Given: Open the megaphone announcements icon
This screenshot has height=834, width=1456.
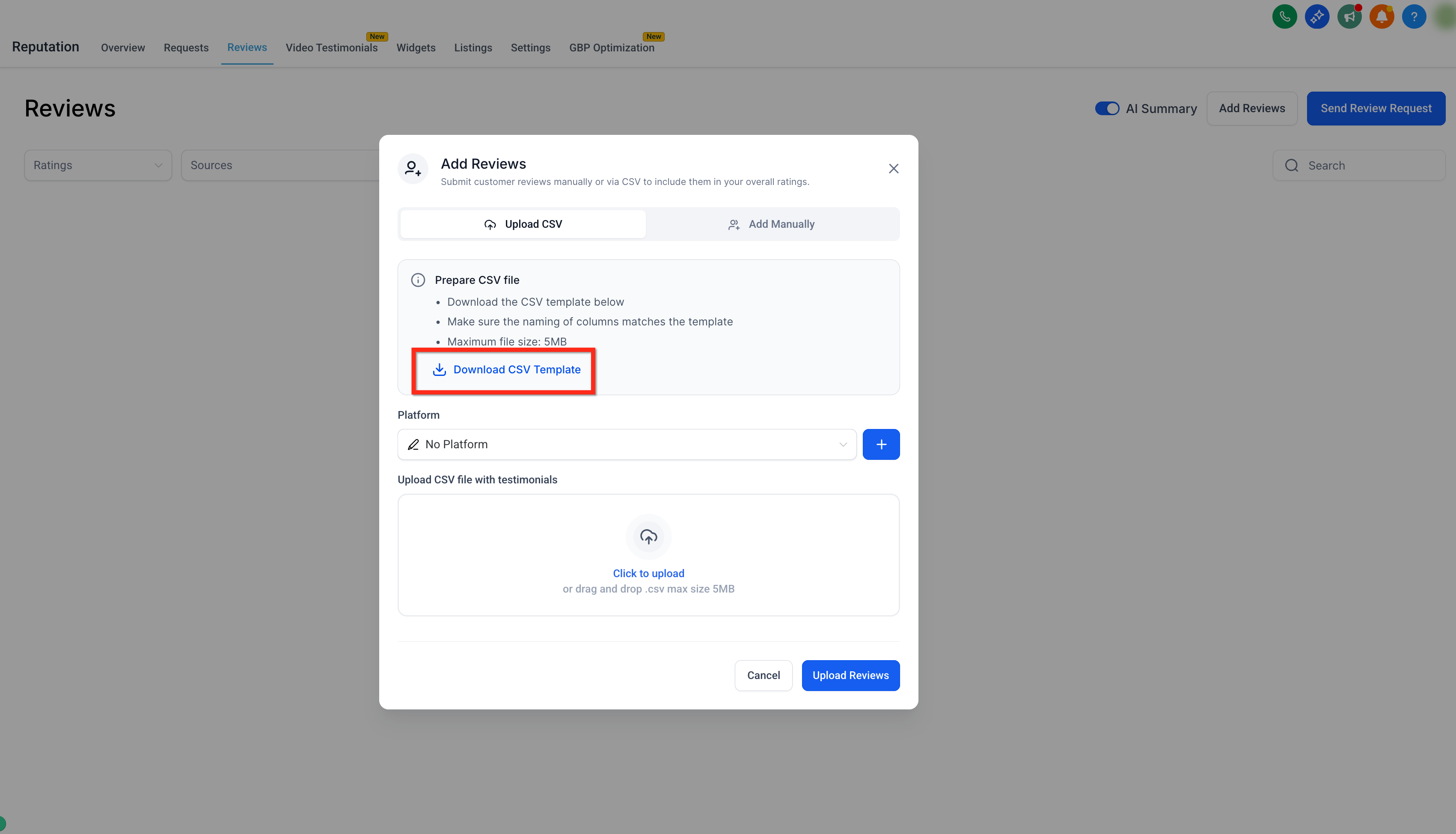Looking at the screenshot, I should click(x=1349, y=17).
